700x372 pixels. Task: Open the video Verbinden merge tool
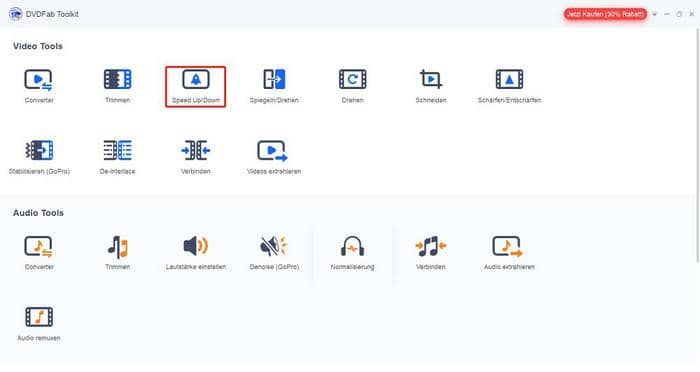tap(196, 157)
